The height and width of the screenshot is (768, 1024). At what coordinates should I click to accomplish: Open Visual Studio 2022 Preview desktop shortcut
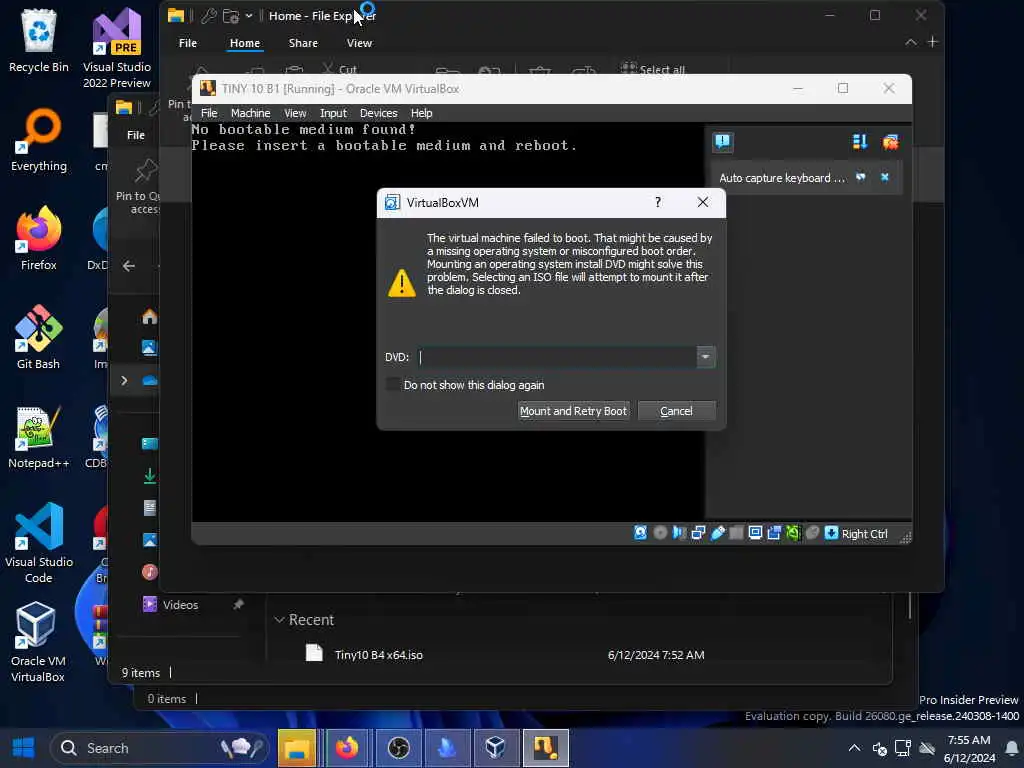(117, 48)
